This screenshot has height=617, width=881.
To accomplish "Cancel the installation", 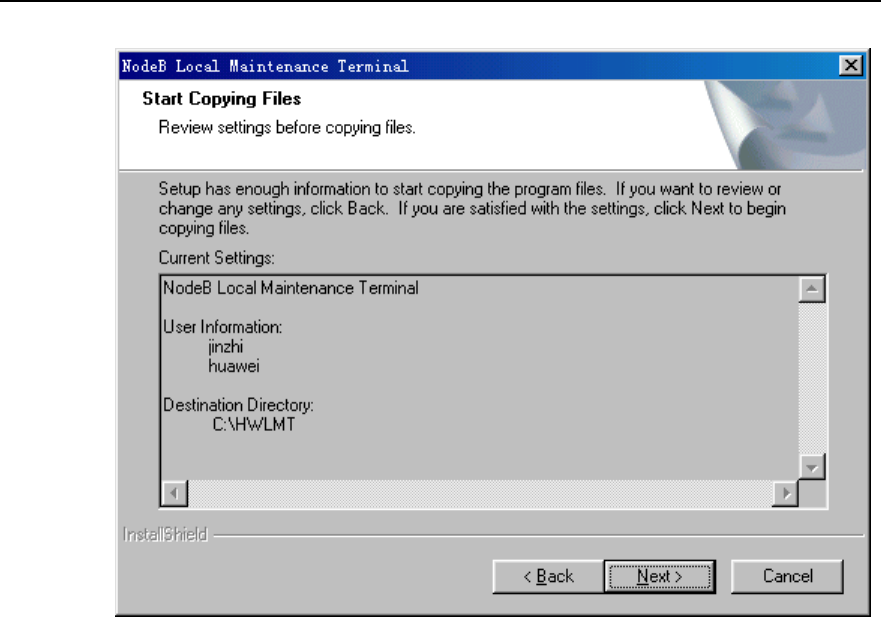I will click(787, 576).
